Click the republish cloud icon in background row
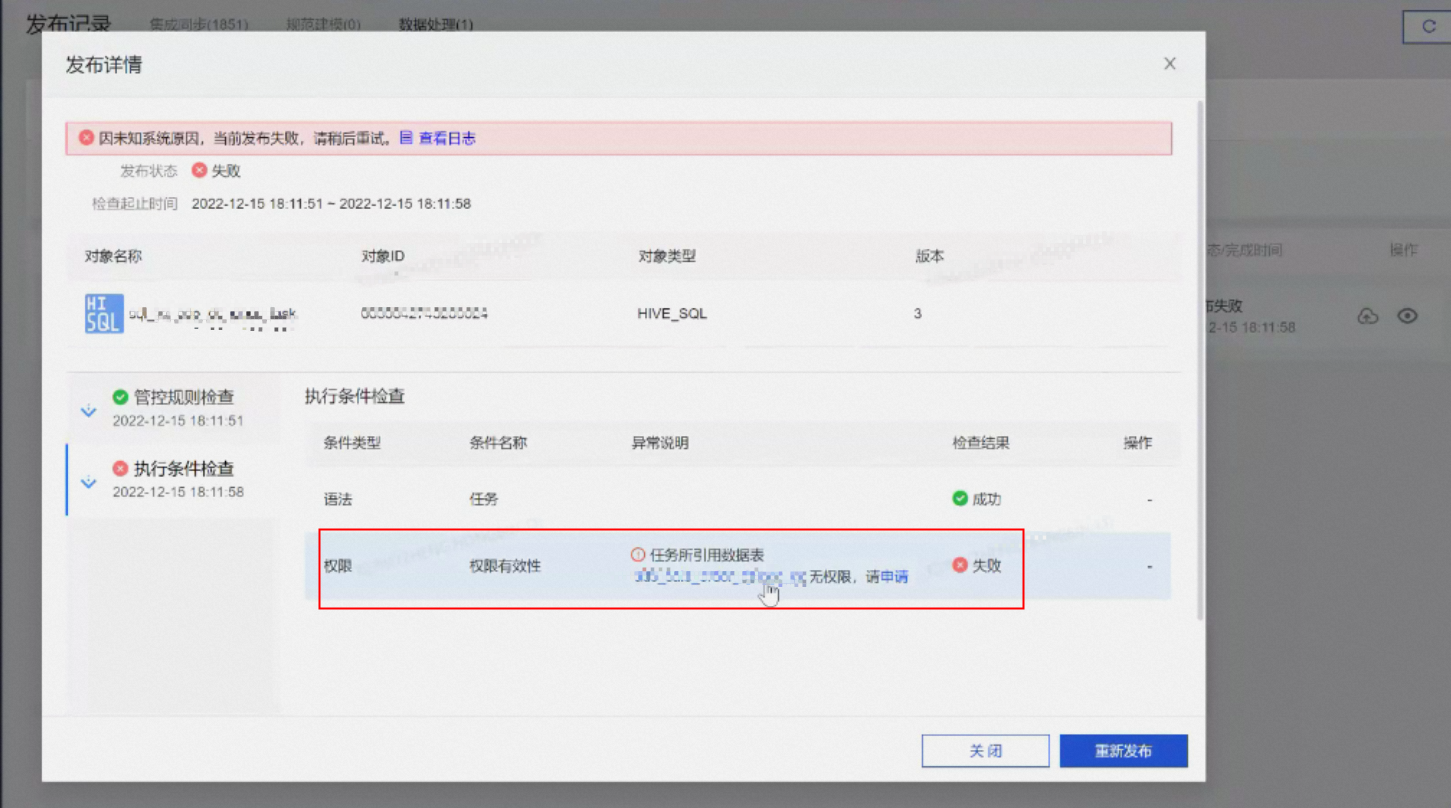Viewport: 1451px width, 808px height. click(x=1367, y=316)
